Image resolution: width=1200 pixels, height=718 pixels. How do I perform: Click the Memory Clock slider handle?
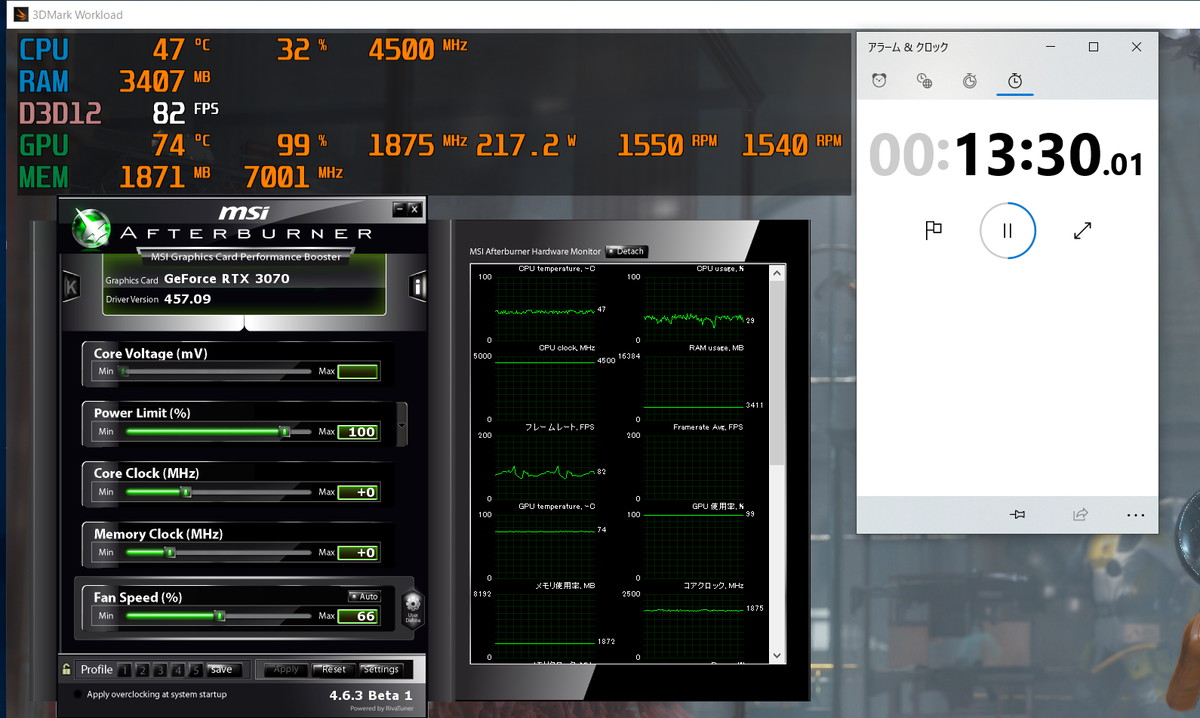click(x=170, y=552)
